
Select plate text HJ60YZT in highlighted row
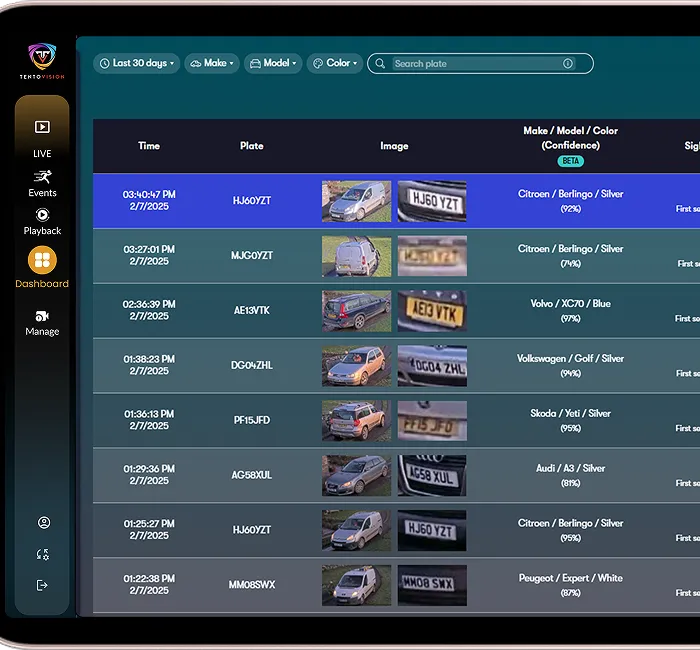[x=252, y=200]
